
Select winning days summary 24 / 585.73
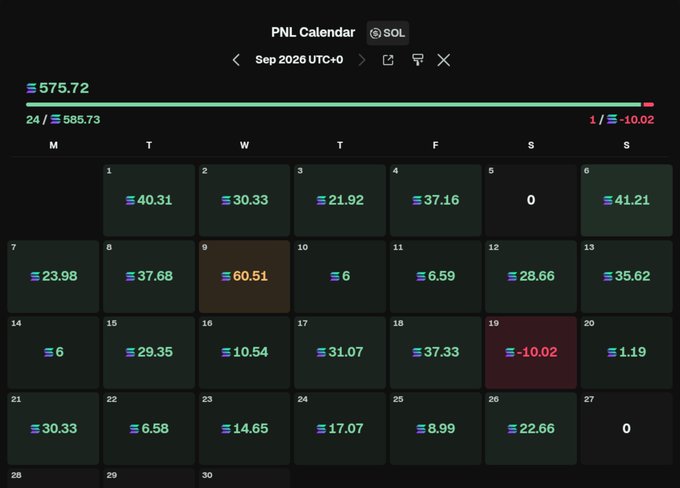point(63,119)
